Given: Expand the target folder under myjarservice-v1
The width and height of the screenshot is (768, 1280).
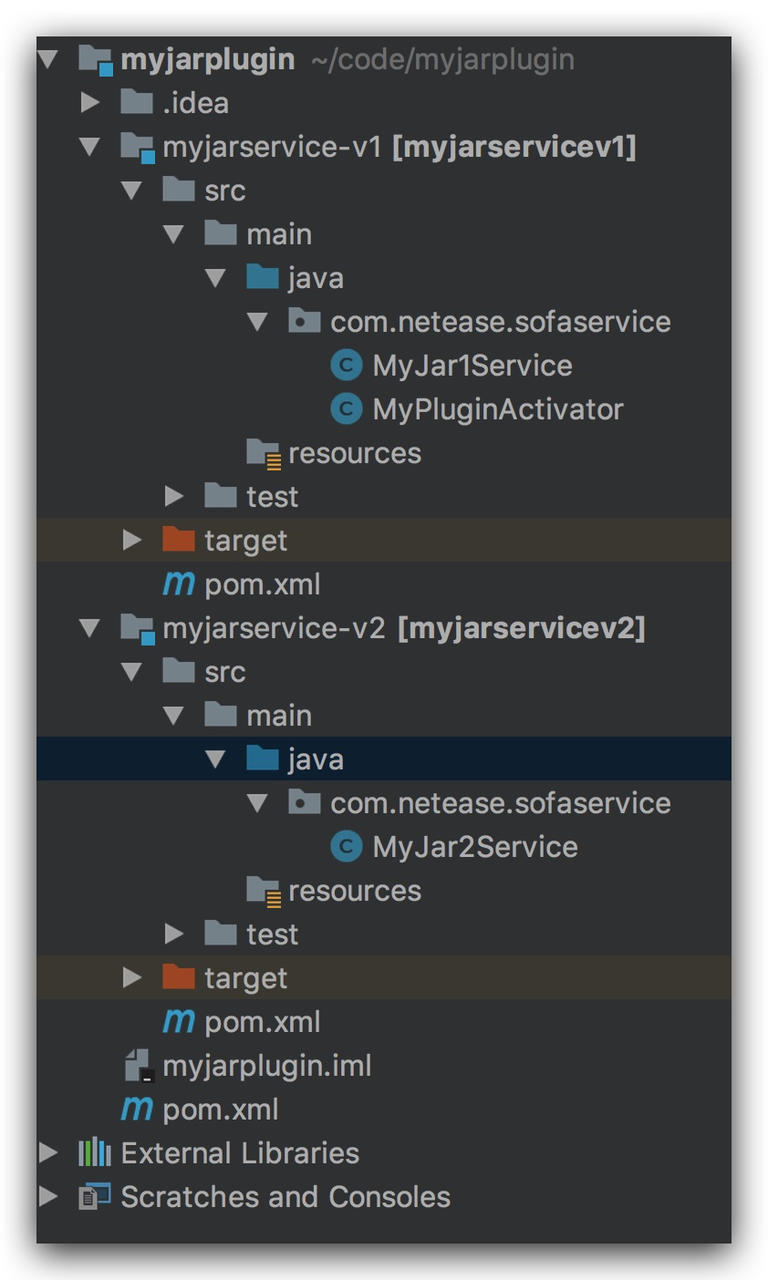Looking at the screenshot, I should pos(131,540).
